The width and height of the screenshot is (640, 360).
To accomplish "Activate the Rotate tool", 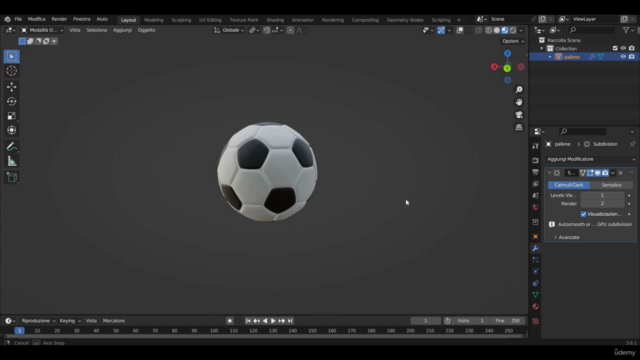I will point(11,101).
